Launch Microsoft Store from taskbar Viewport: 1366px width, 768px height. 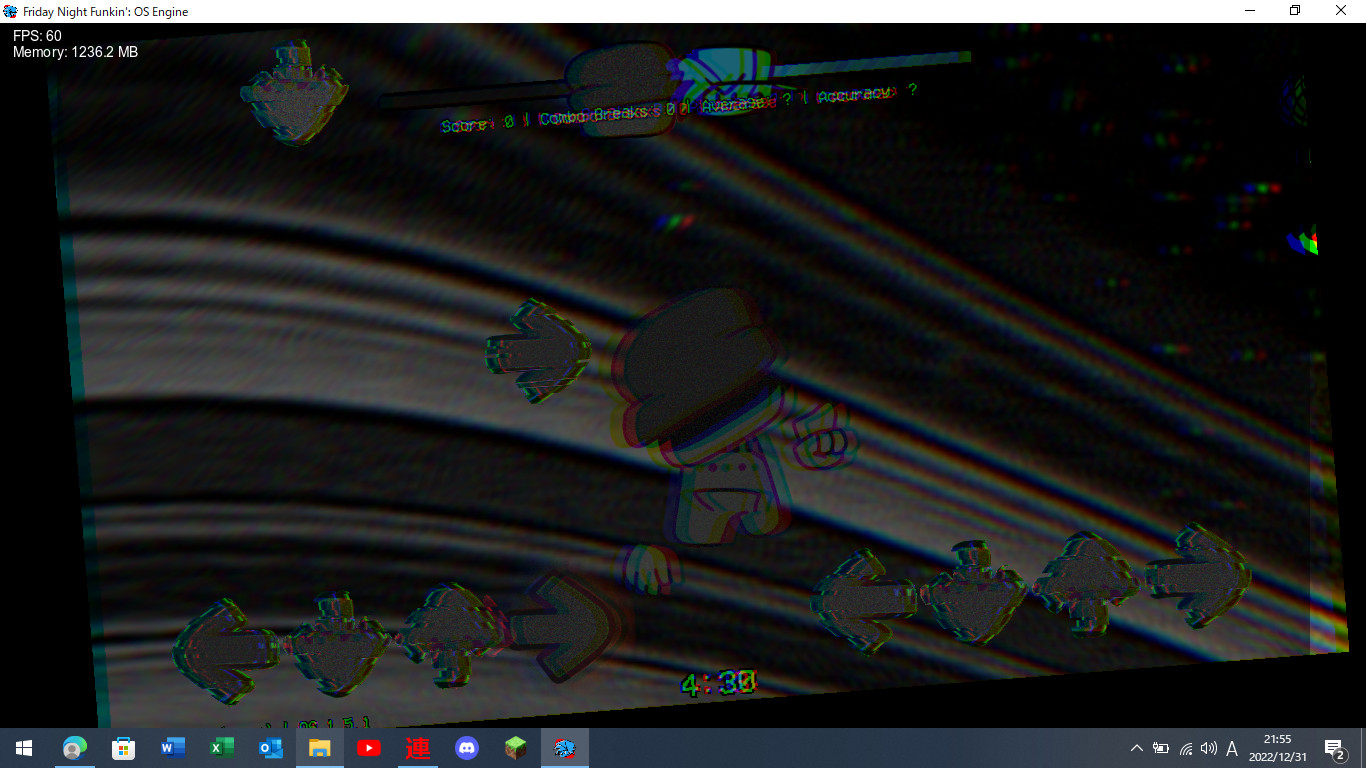coord(123,748)
